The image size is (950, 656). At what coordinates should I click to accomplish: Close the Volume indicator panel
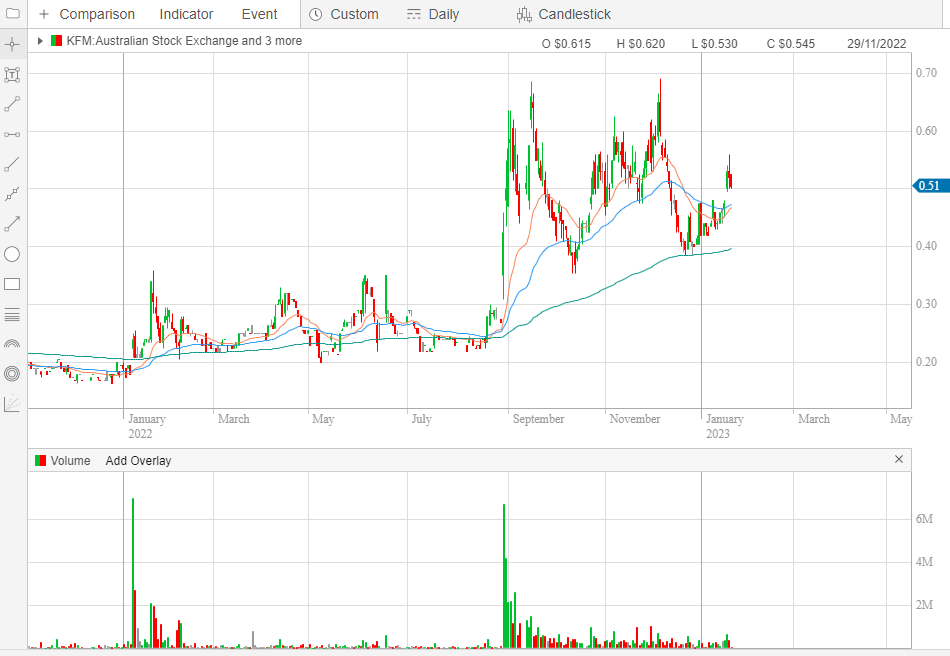click(899, 459)
